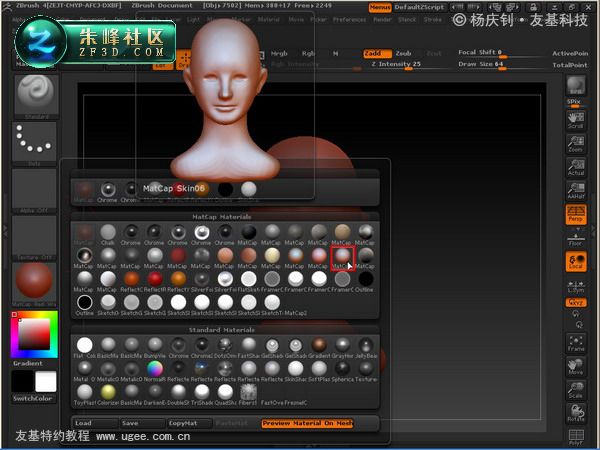Select the Flat Color standard material

tap(85, 347)
